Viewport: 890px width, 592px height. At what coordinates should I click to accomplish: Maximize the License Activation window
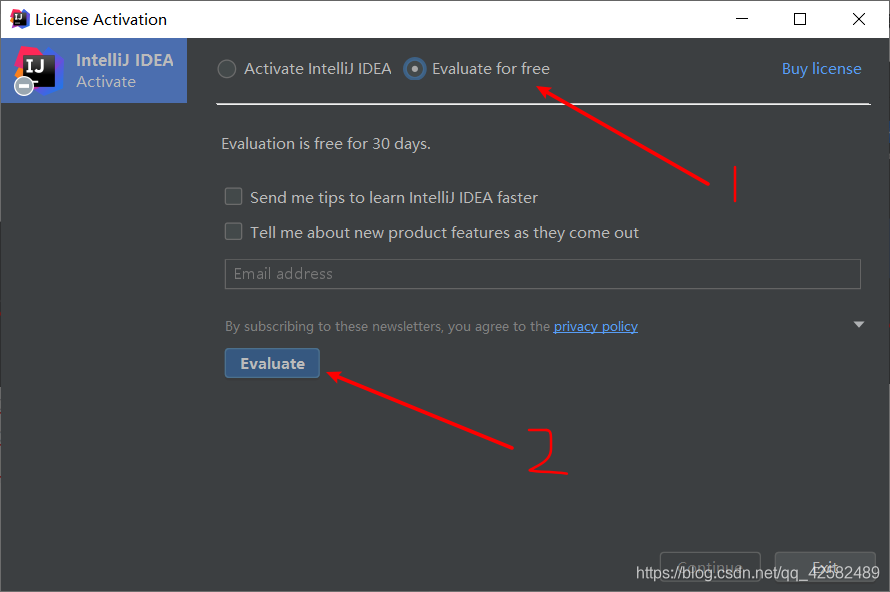click(800, 19)
